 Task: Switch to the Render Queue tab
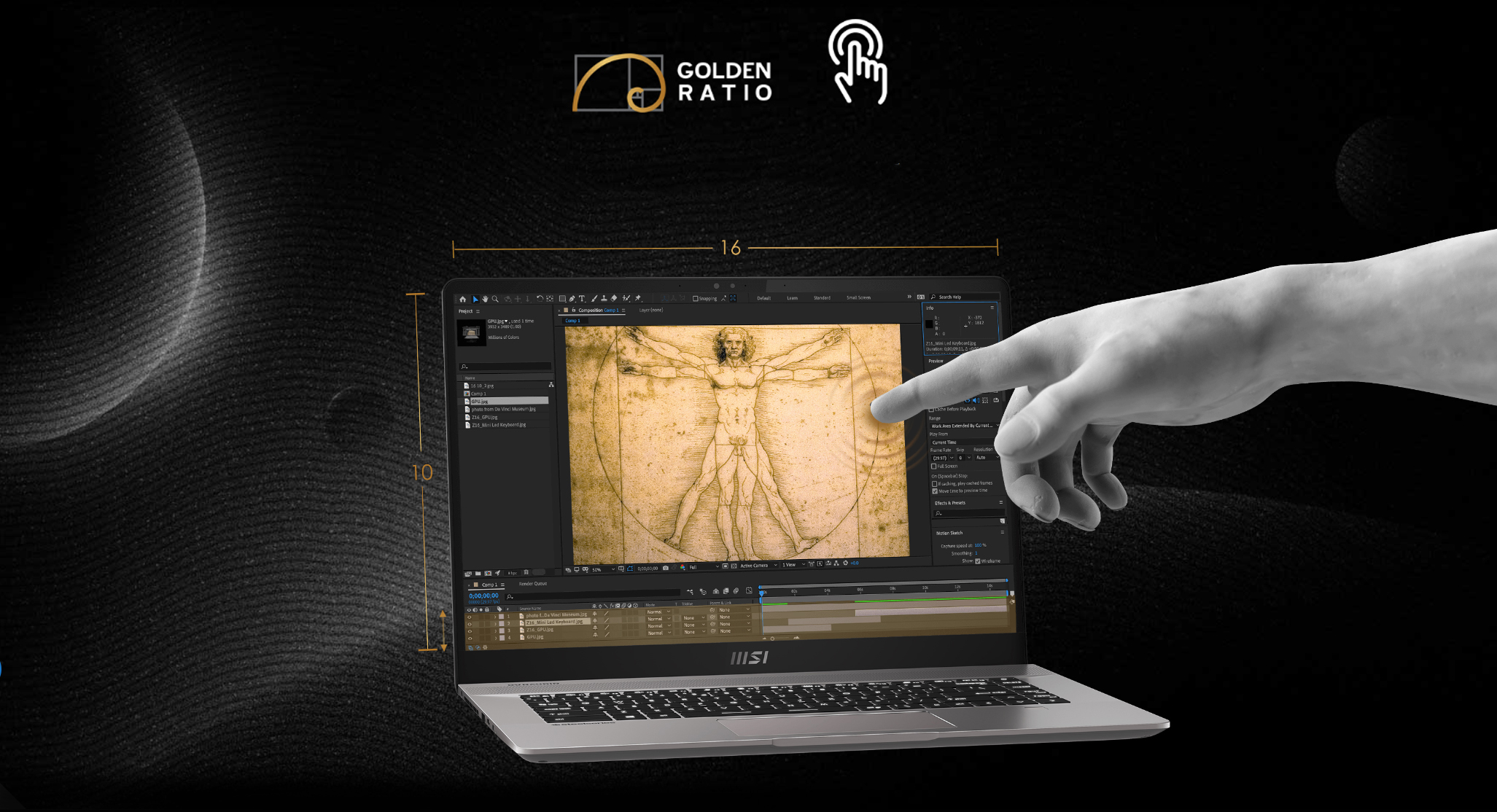(x=532, y=584)
